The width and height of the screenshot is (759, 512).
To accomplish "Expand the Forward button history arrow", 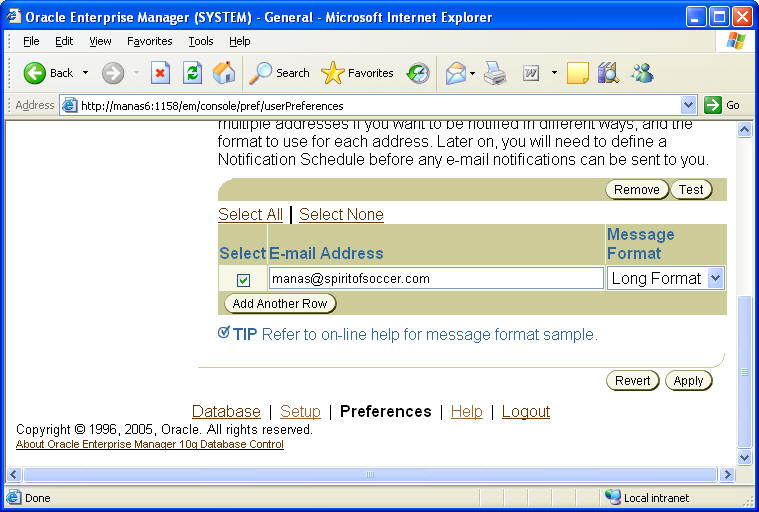I will [137, 73].
